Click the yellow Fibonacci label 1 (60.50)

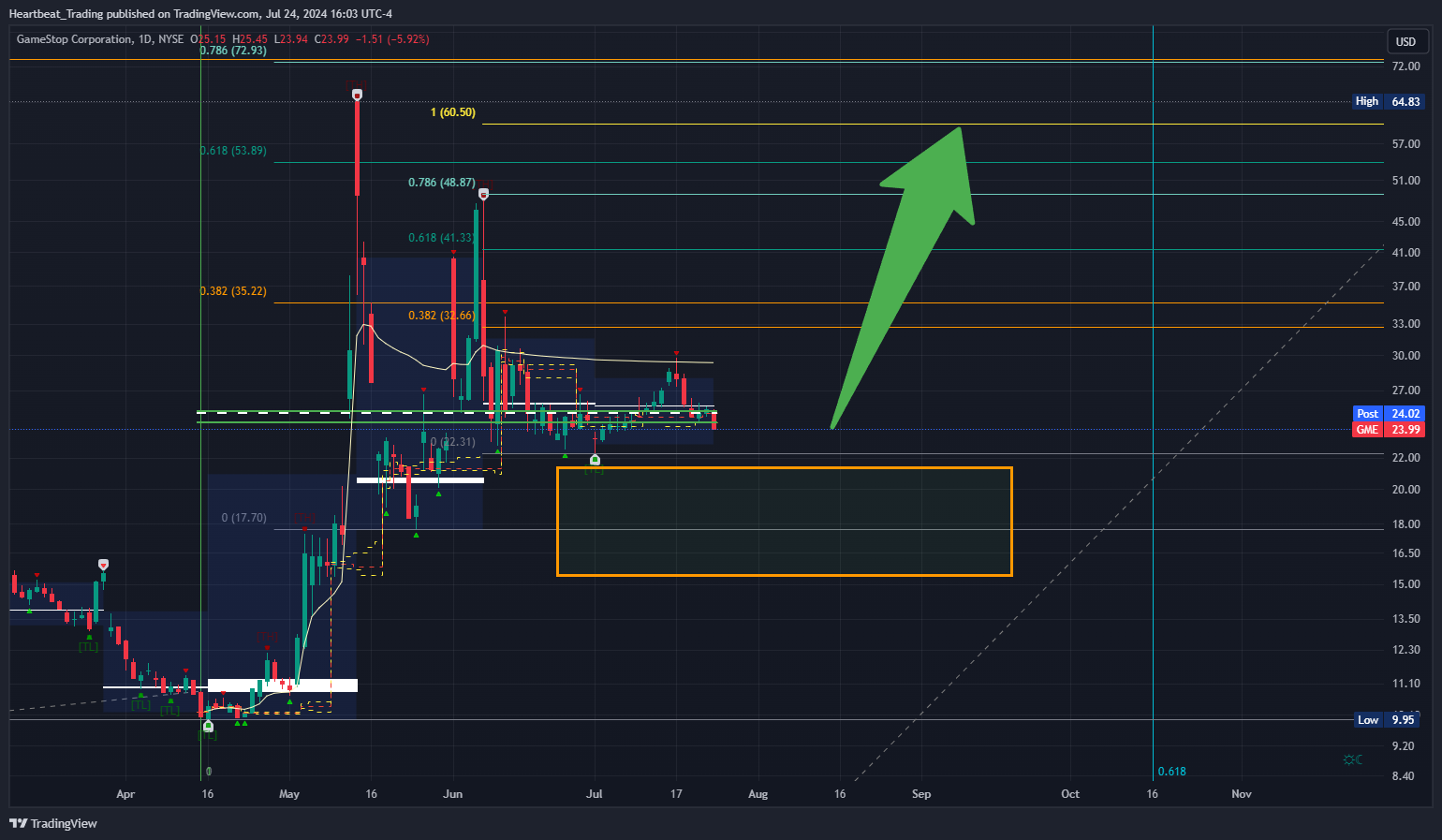pyautogui.click(x=453, y=112)
